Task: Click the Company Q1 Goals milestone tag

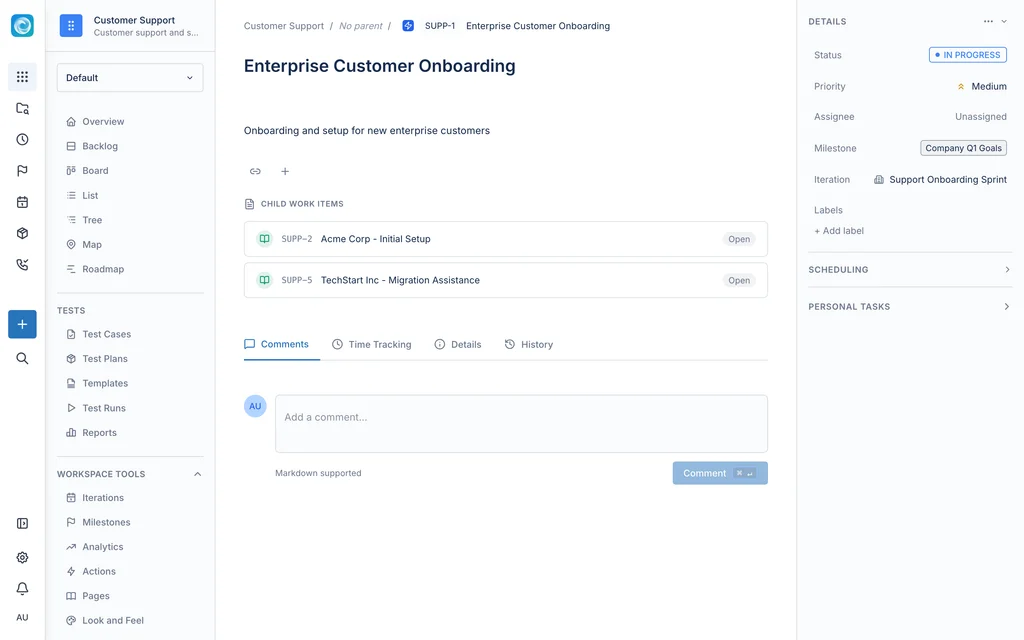Action: pos(963,148)
